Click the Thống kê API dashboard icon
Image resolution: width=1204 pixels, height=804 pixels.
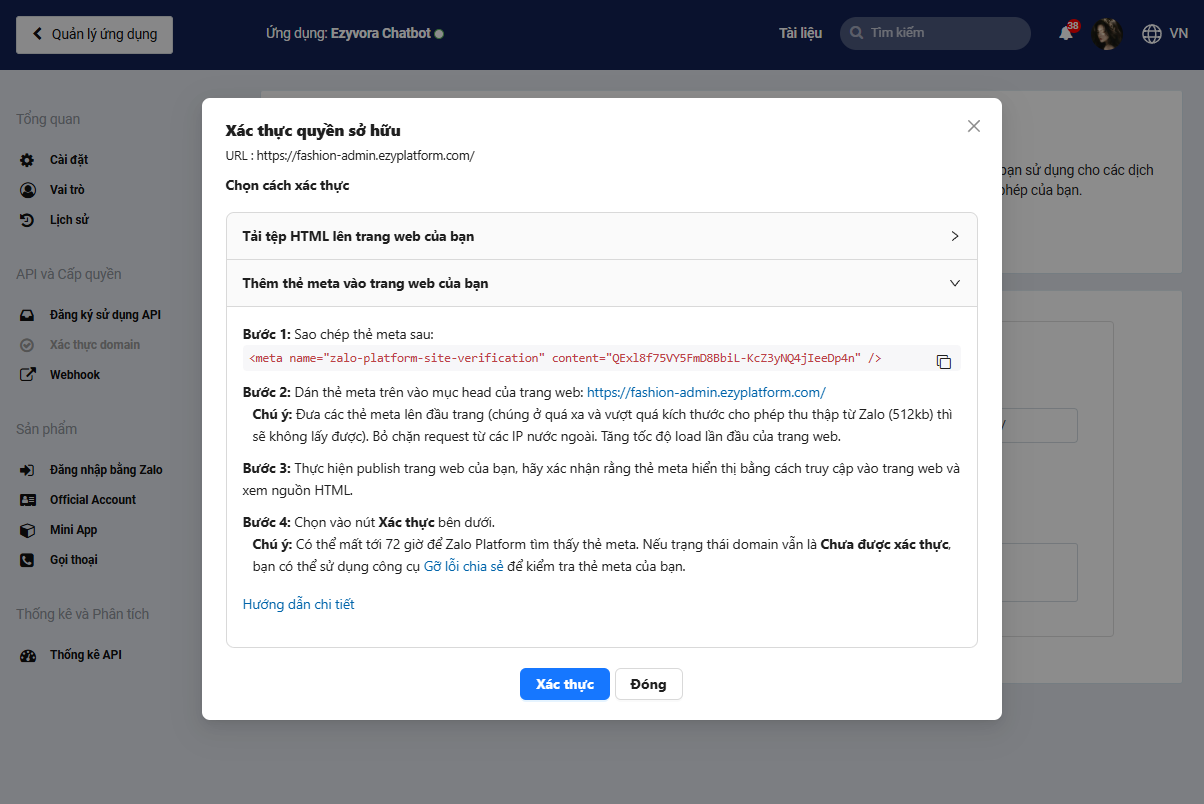pos(28,656)
